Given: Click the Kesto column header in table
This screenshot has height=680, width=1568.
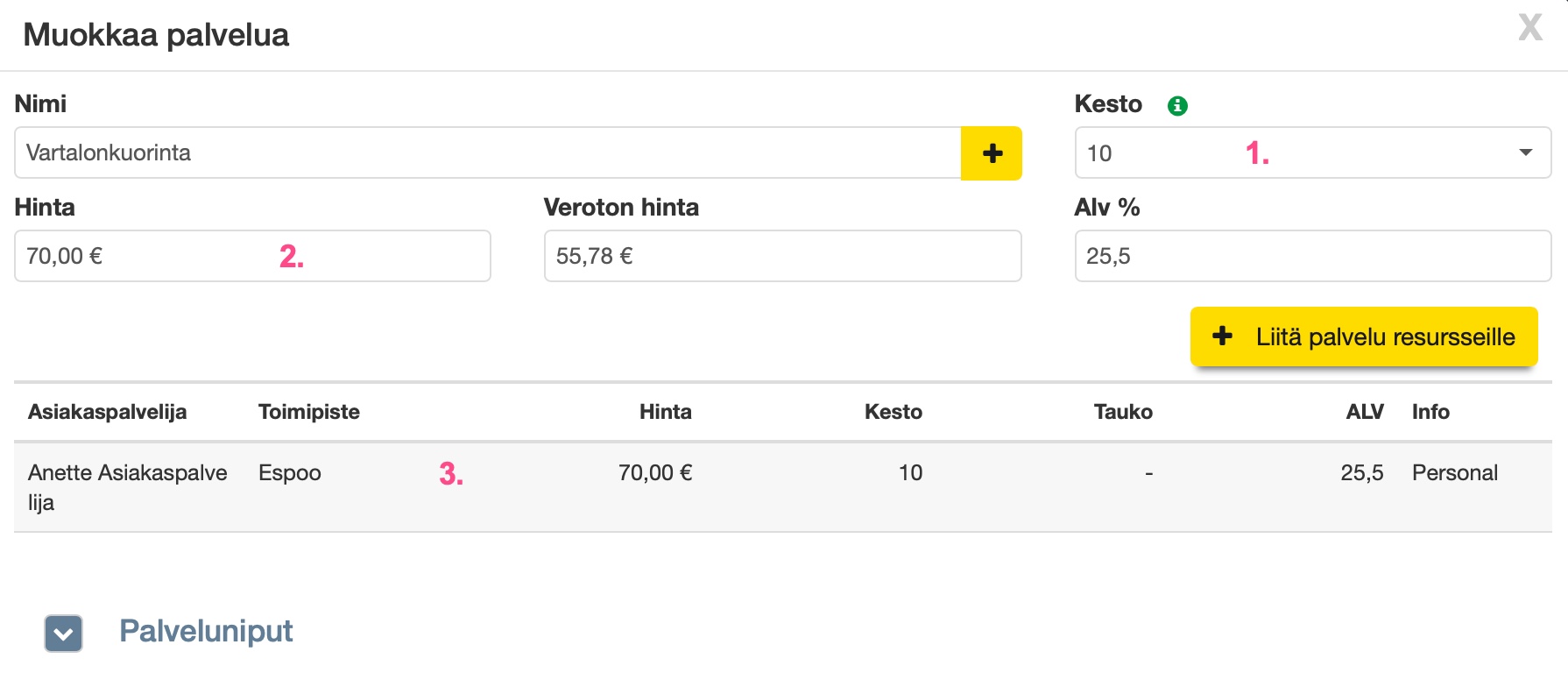Looking at the screenshot, I should pos(893,412).
